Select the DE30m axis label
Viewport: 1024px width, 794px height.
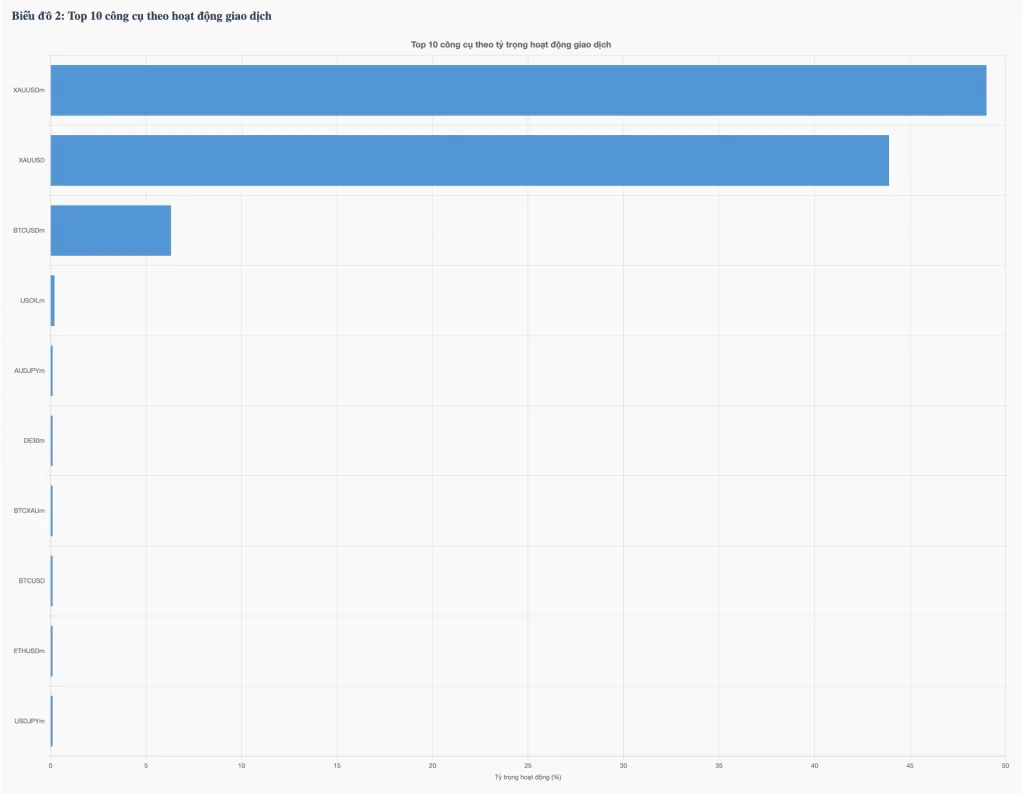click(34, 440)
